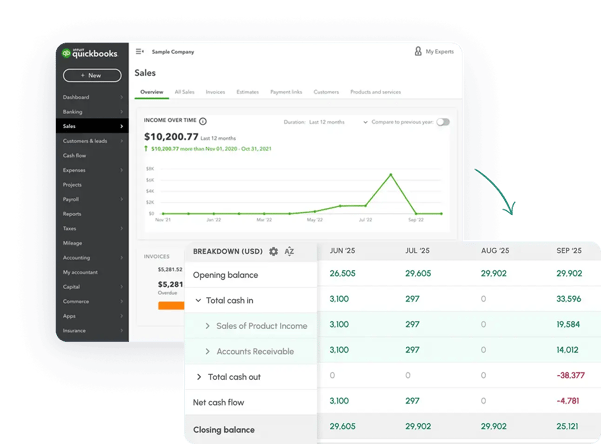Expand the Dashboard sidebar chevron
Viewport: 601px width, 444px height.
click(122, 97)
